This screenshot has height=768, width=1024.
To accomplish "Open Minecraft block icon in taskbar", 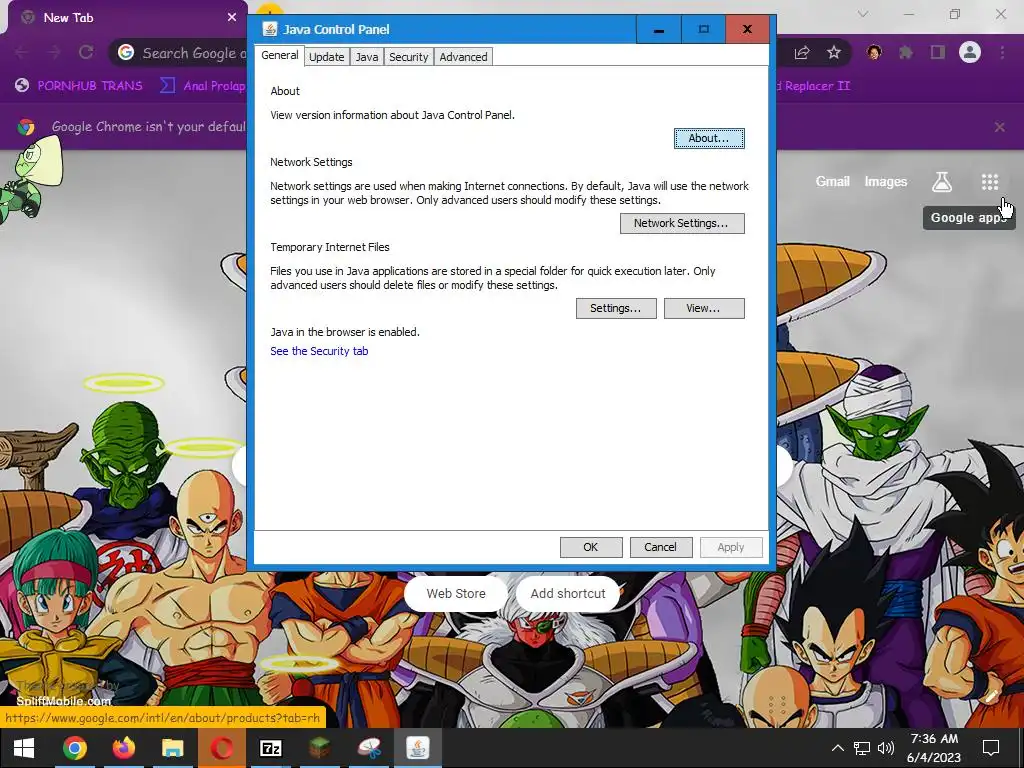I will tap(319, 748).
